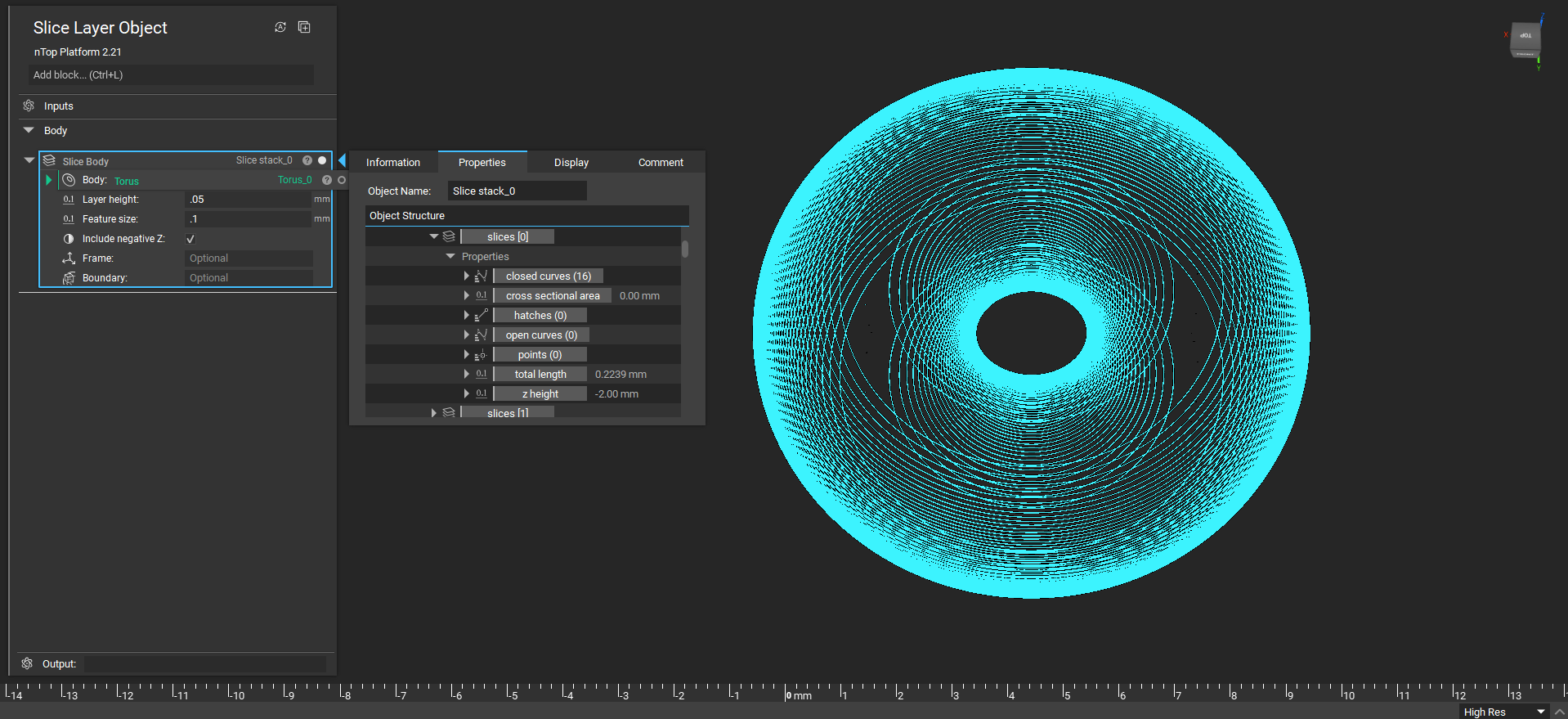This screenshot has width=1568, height=719.
Task: Click the open curves list icon
Action: coord(481,335)
